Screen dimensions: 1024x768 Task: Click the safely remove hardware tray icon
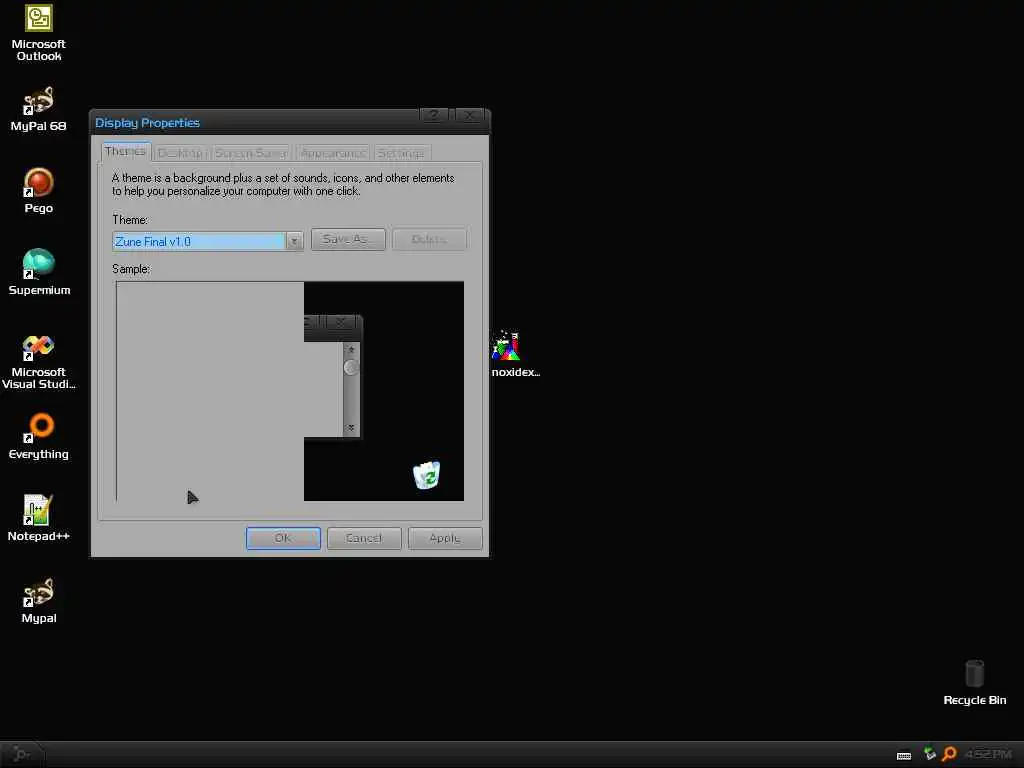click(x=929, y=754)
